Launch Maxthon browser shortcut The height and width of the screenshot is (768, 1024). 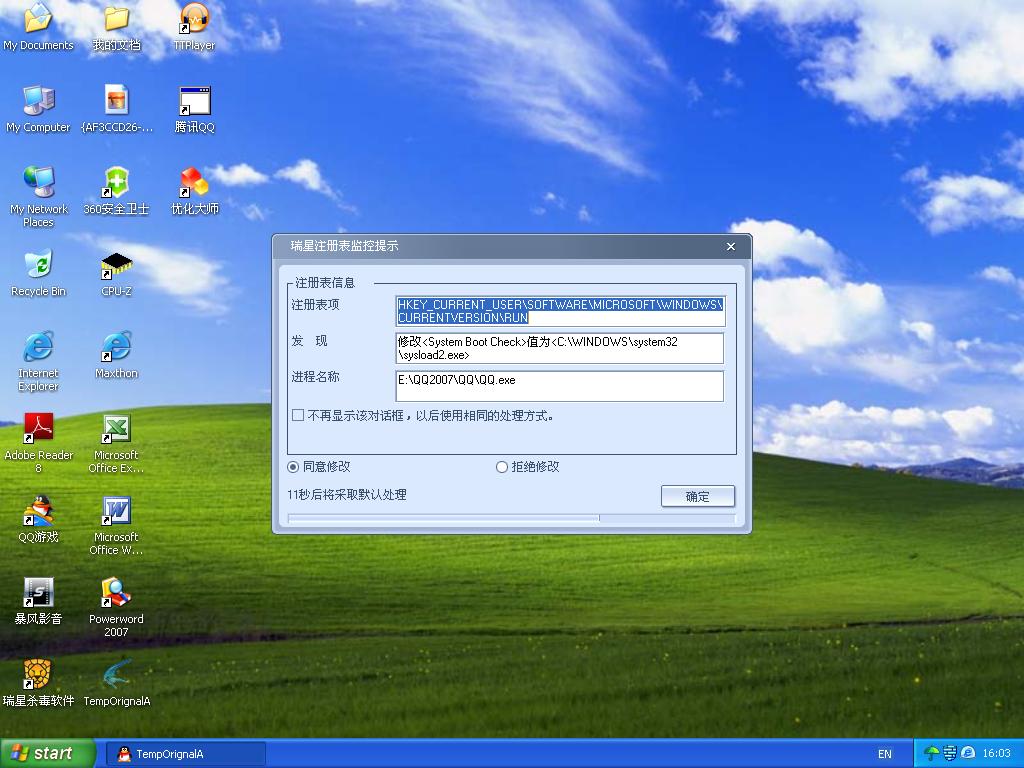click(x=116, y=355)
